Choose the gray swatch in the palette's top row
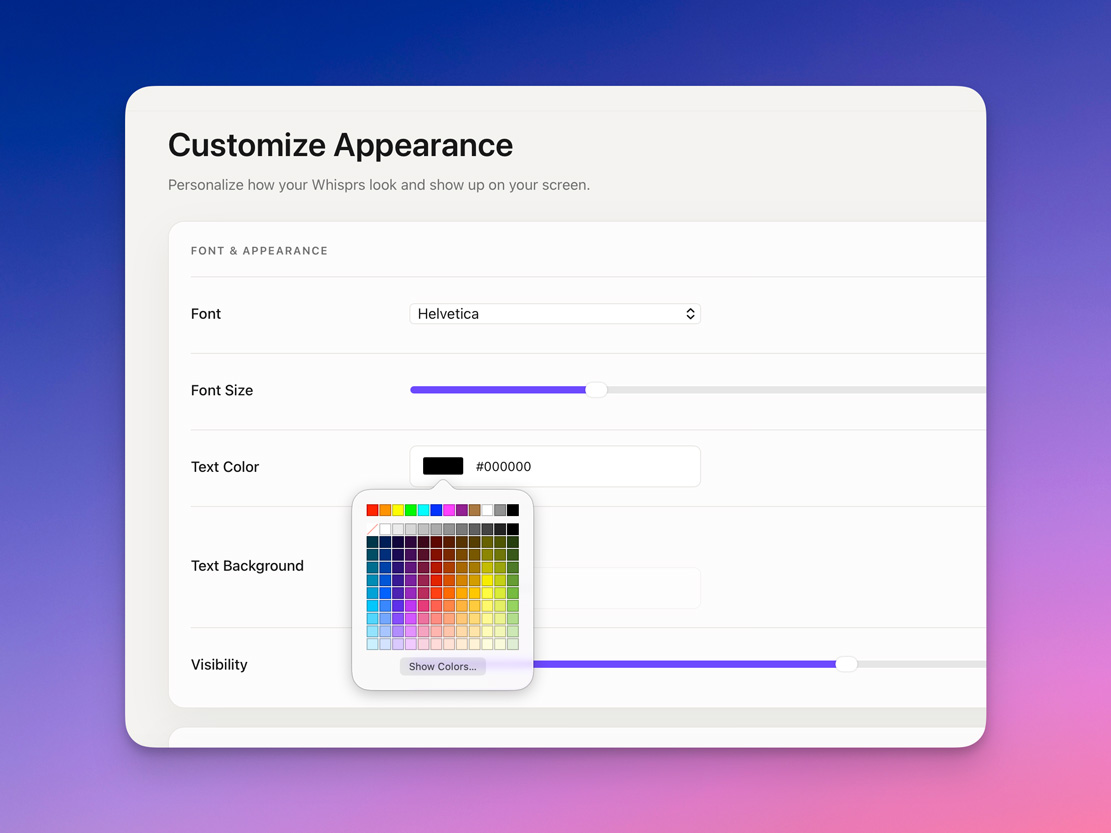 click(500, 510)
